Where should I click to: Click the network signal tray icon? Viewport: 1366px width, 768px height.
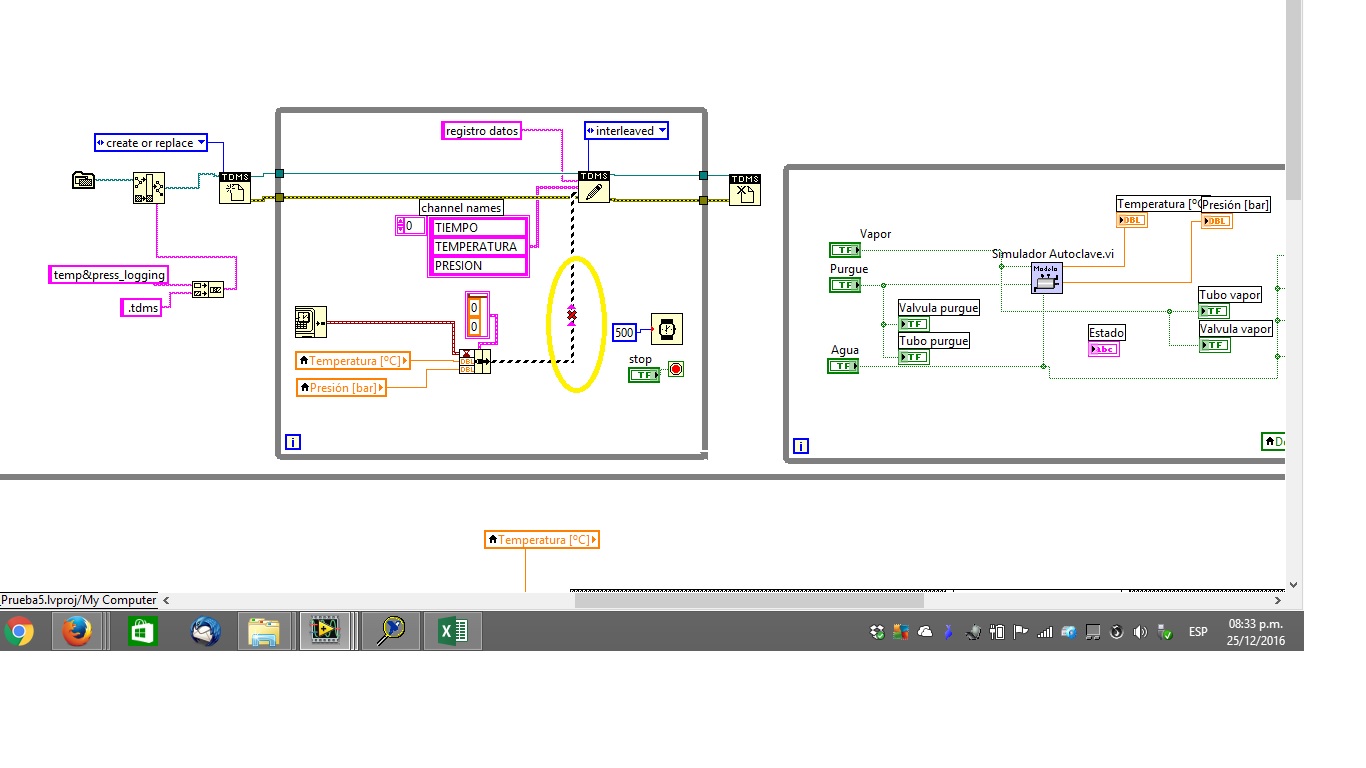point(1045,631)
